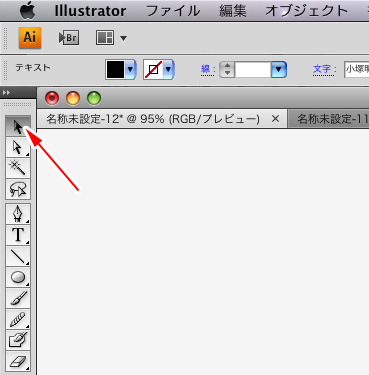Expand the tools panel double-arrow

6,93
